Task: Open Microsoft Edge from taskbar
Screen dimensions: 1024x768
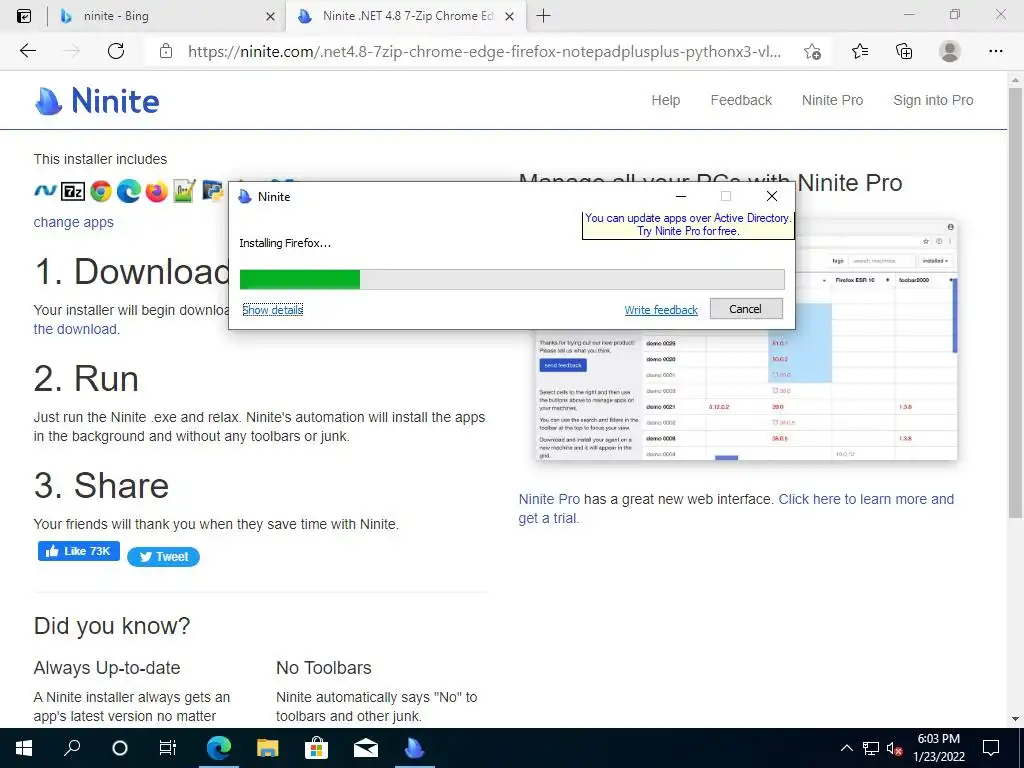Action: tap(219, 748)
